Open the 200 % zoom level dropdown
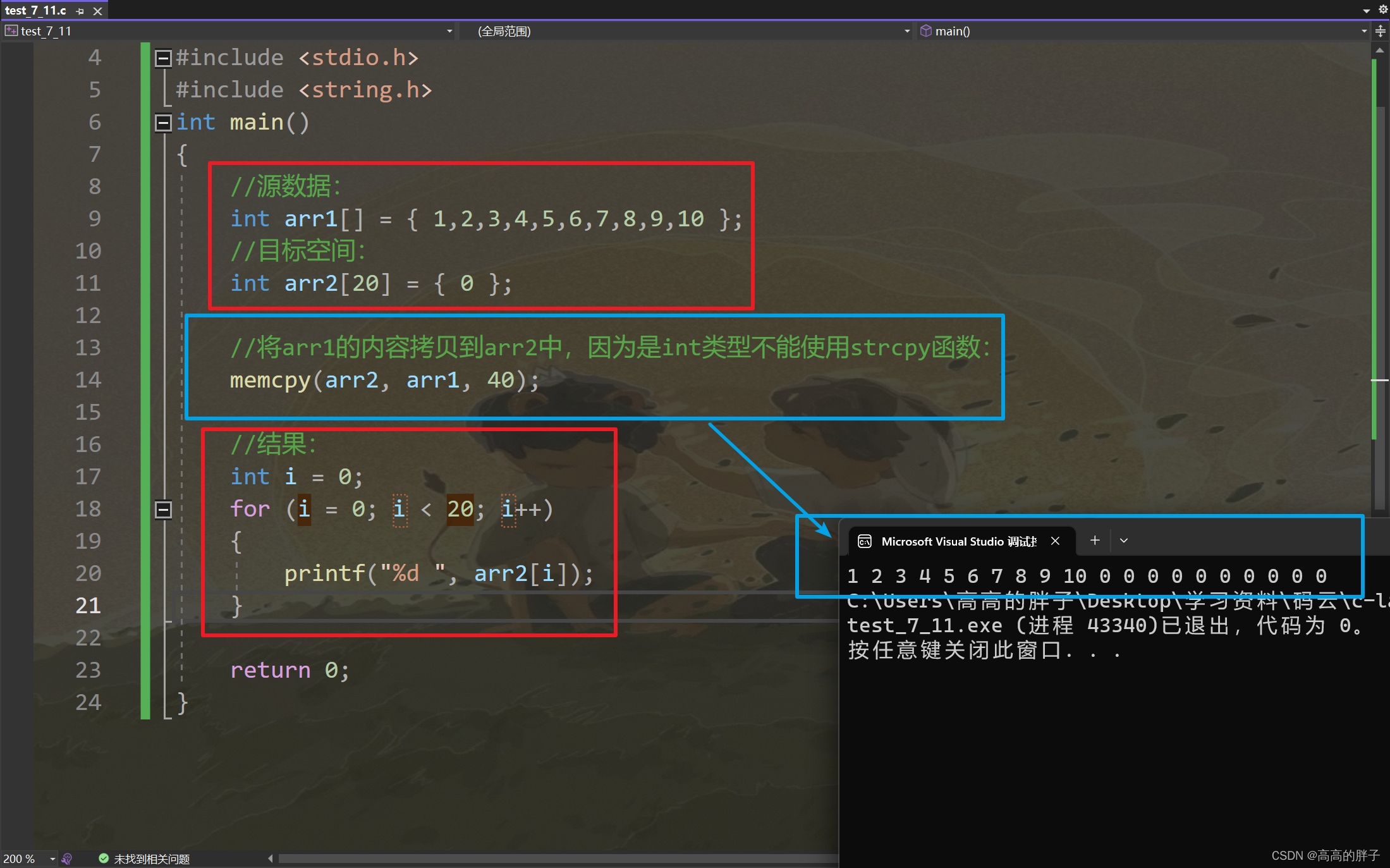This screenshot has height=868, width=1390. pyautogui.click(x=52, y=859)
